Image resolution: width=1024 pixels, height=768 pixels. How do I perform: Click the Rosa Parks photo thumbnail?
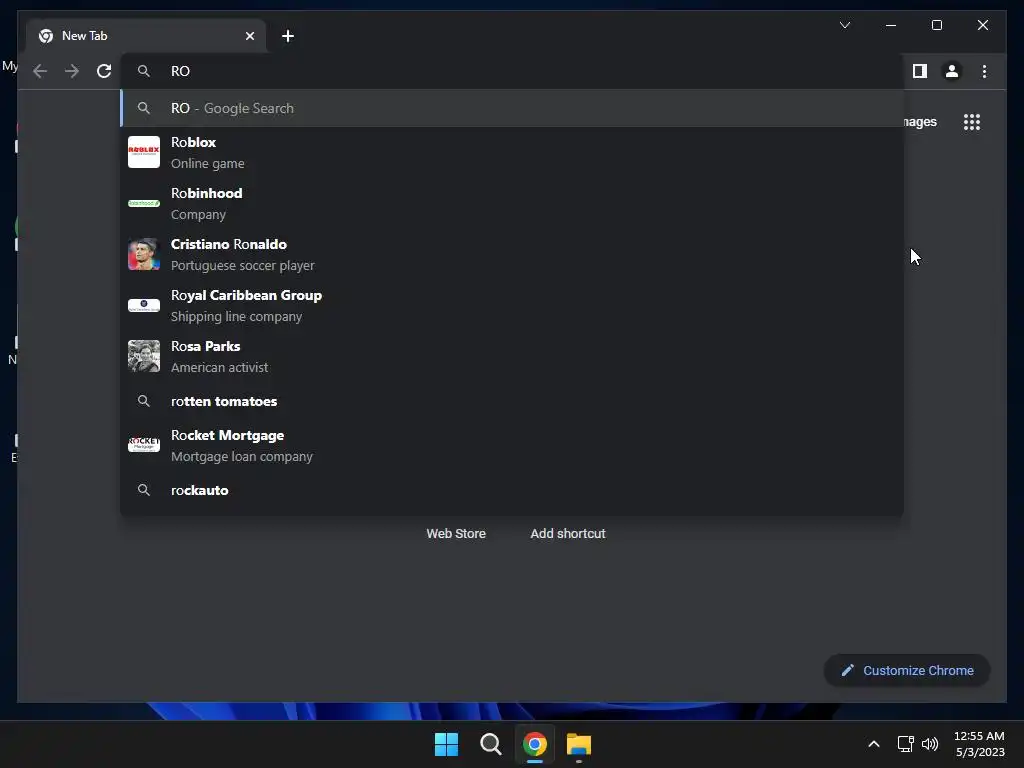click(x=144, y=356)
